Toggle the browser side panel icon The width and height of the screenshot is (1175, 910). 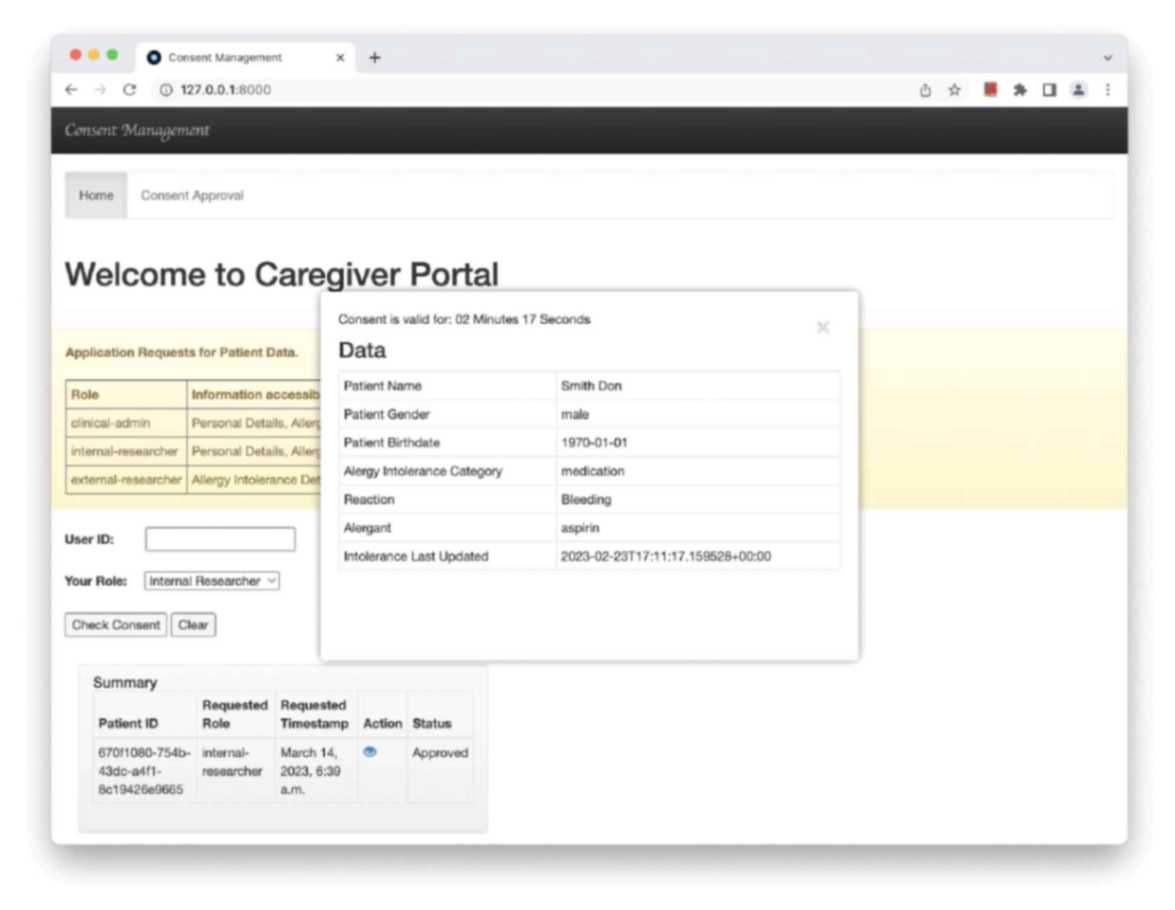click(x=1049, y=90)
